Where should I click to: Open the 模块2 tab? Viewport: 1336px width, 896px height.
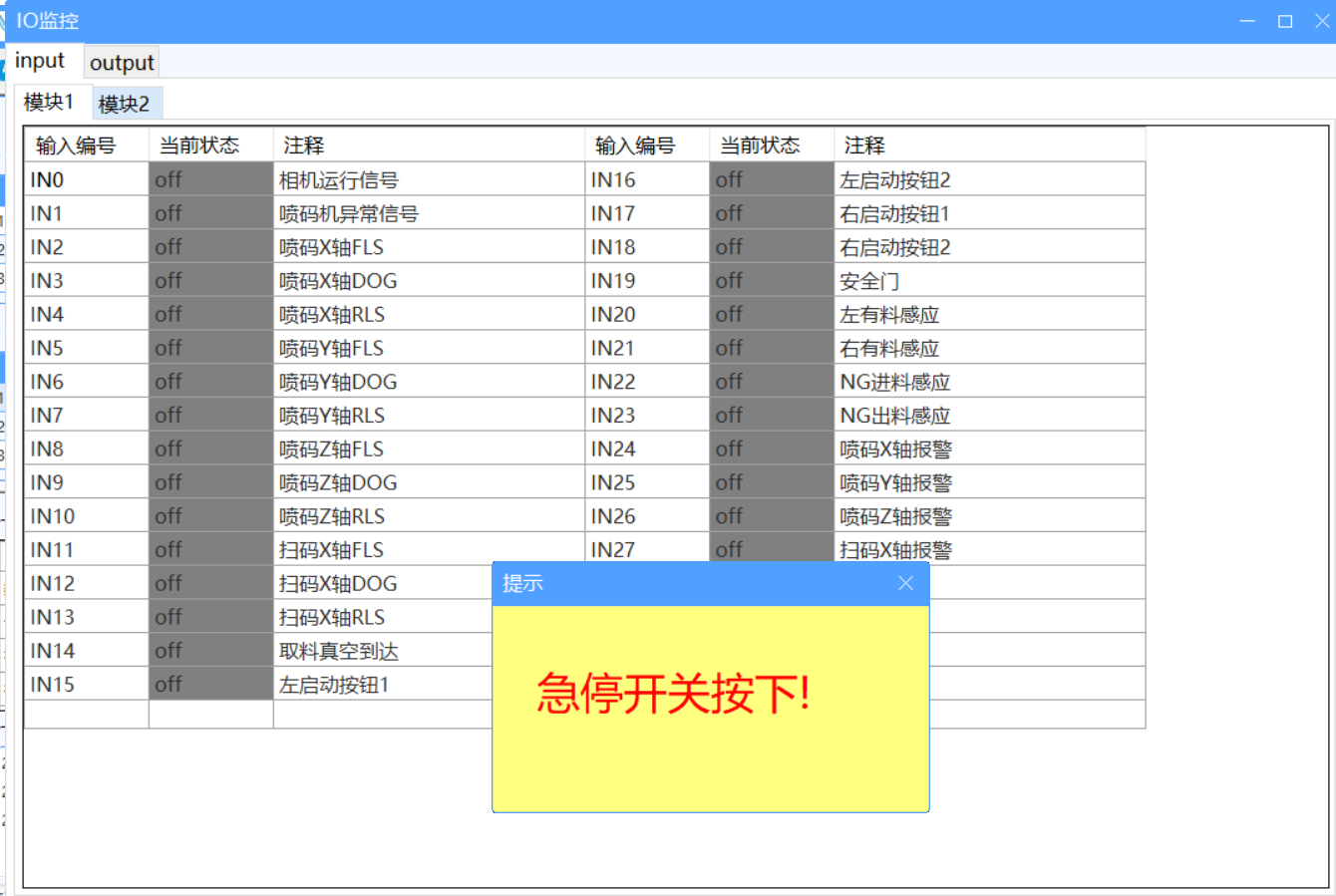tap(125, 104)
